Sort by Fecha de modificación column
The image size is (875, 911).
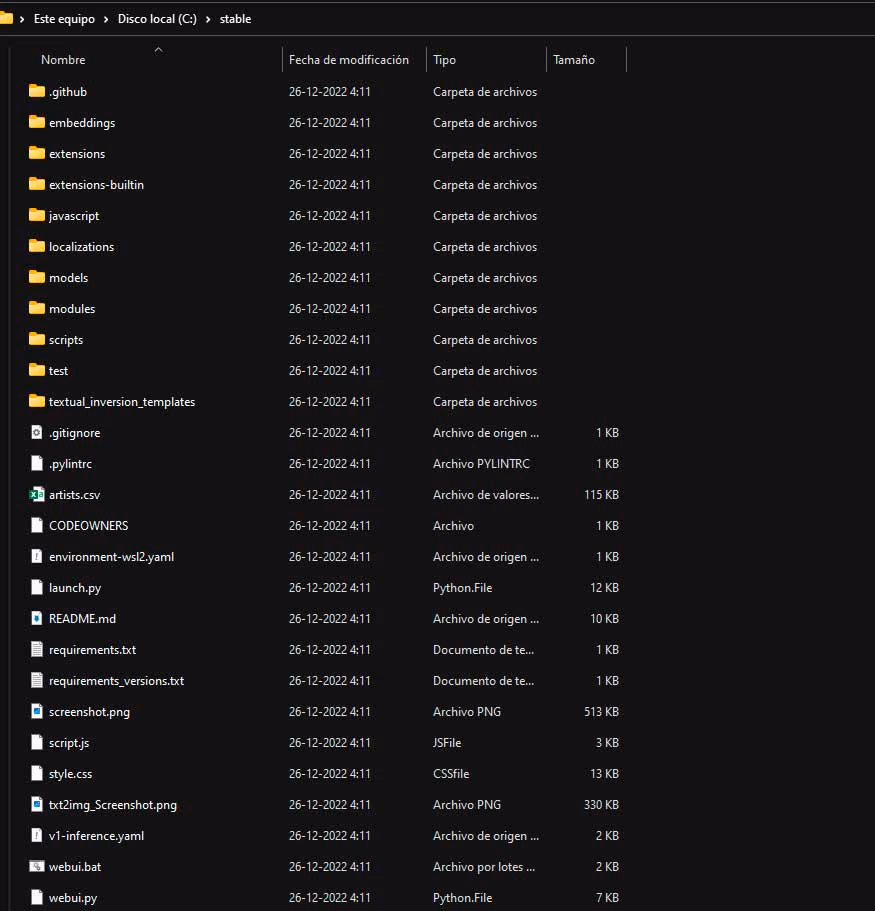[x=349, y=60]
